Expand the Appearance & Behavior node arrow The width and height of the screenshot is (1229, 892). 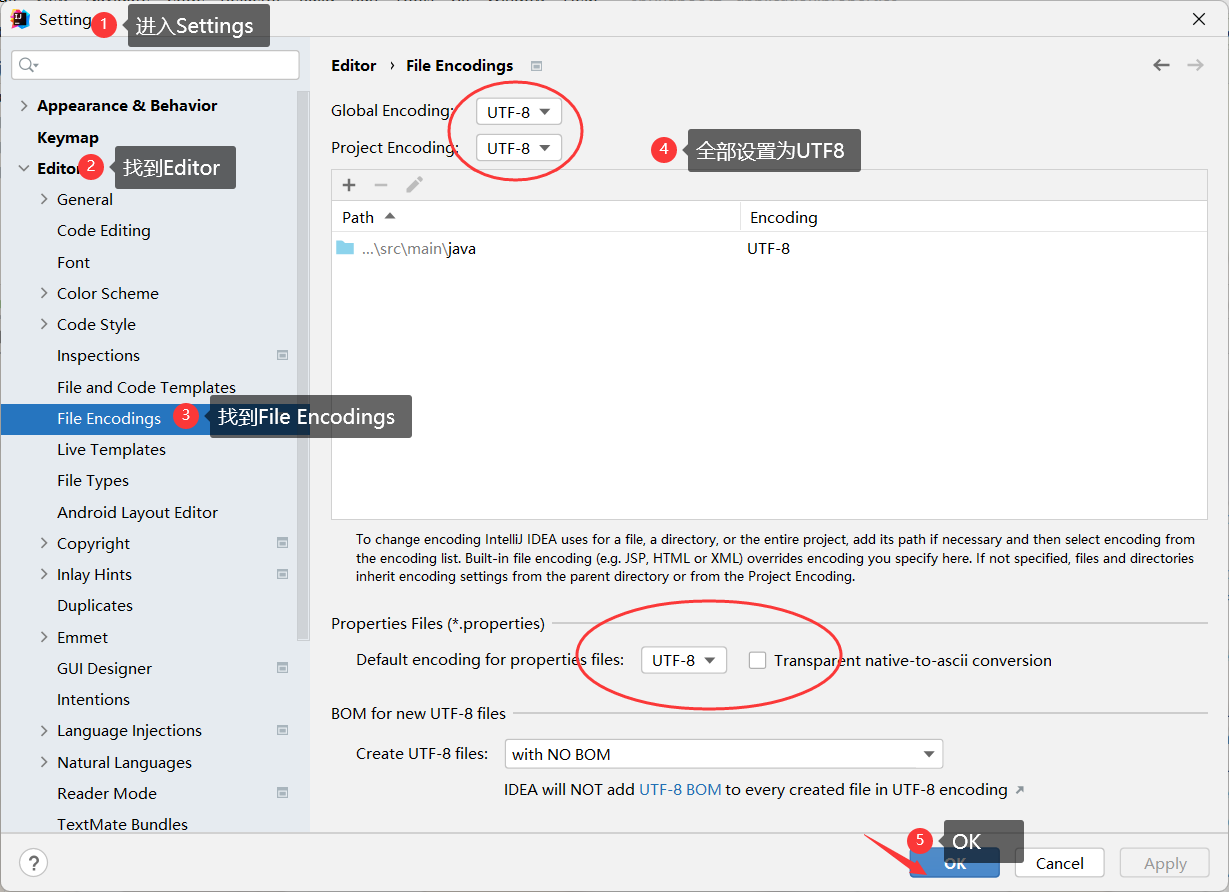click(x=24, y=106)
